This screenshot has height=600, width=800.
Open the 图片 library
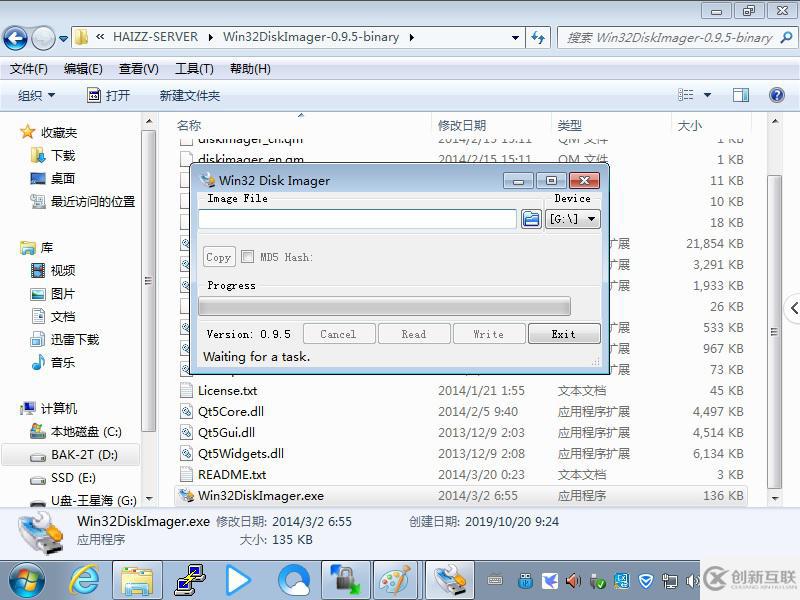click(63, 294)
